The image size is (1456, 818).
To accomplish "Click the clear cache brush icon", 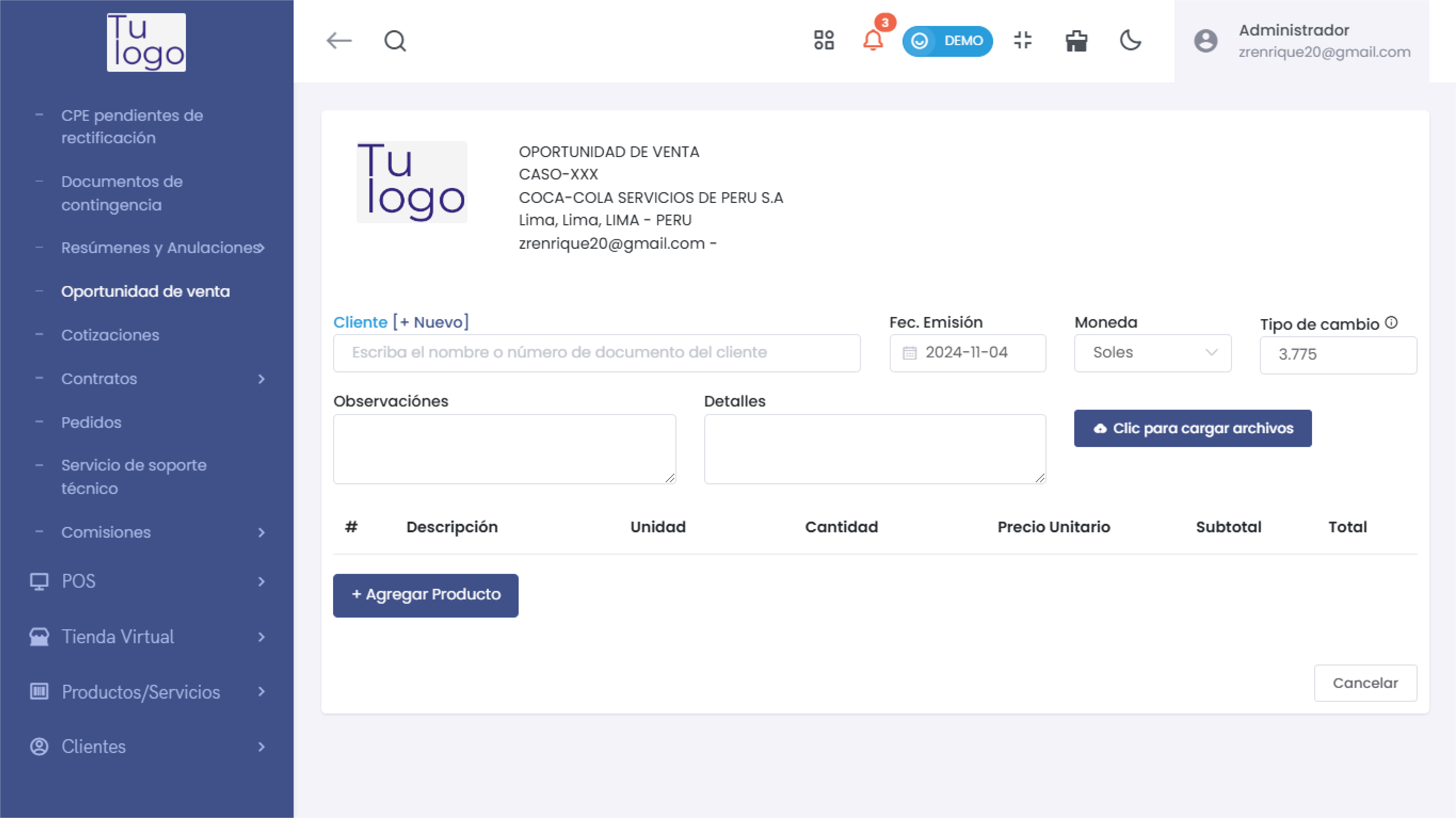I will [1076, 41].
